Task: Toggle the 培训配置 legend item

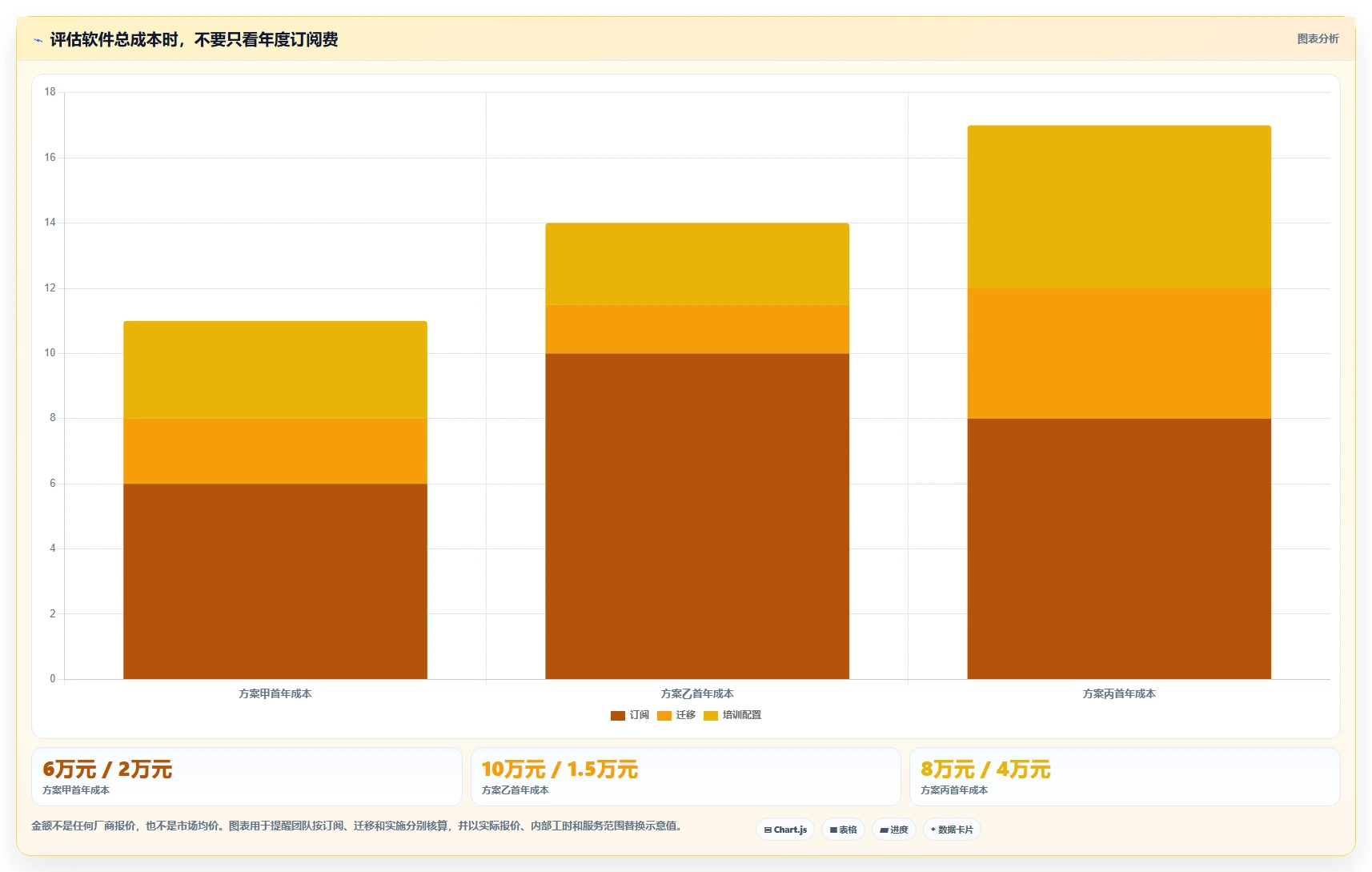Action: coord(732,715)
